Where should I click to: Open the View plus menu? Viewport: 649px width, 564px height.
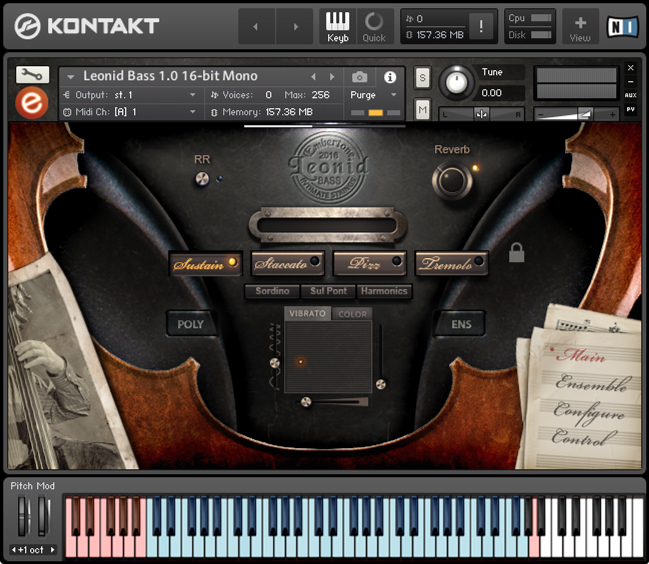click(x=580, y=27)
